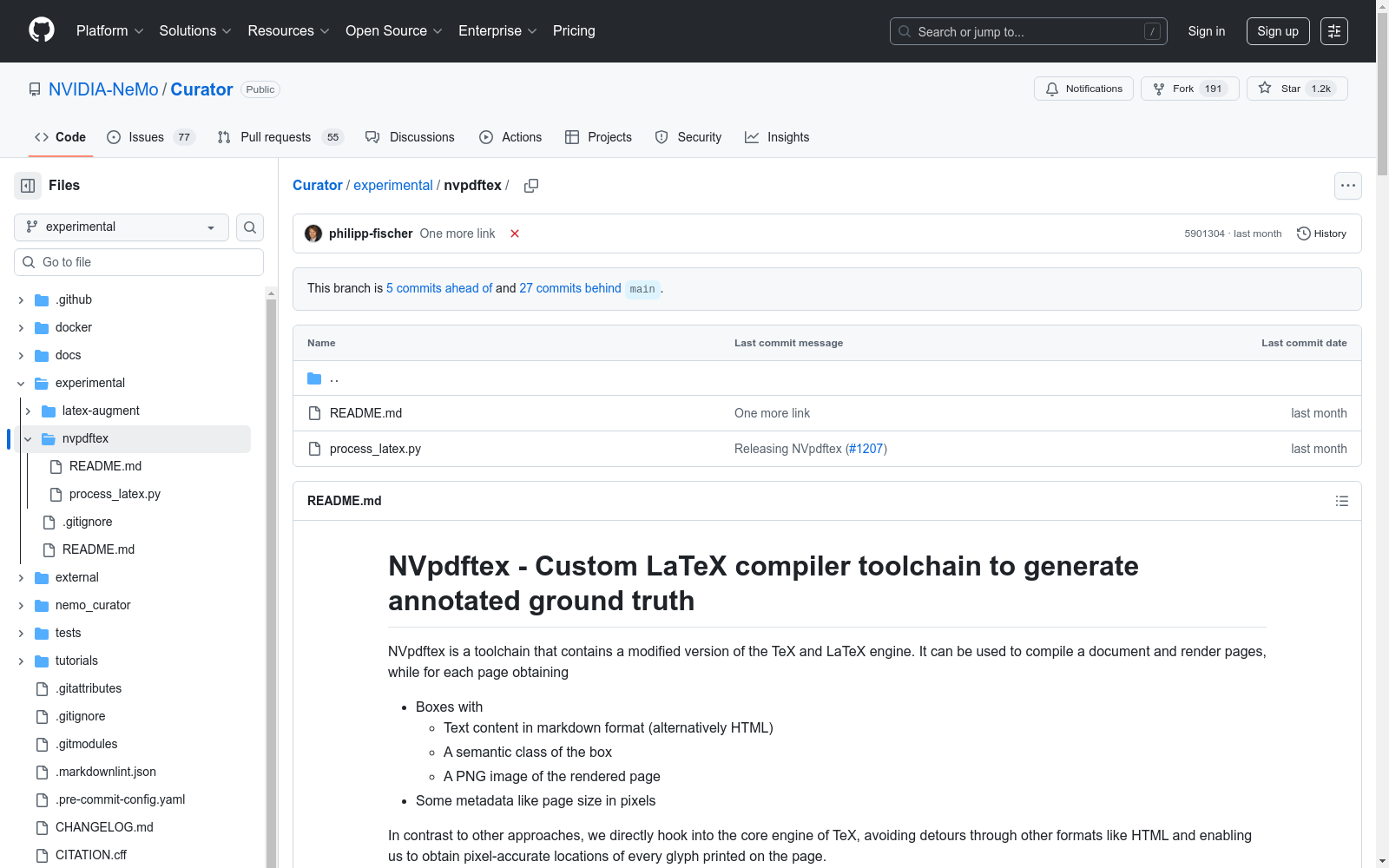Screen dimensions: 1389x868
Task: Open the Curator repository title link
Action: [201, 89]
